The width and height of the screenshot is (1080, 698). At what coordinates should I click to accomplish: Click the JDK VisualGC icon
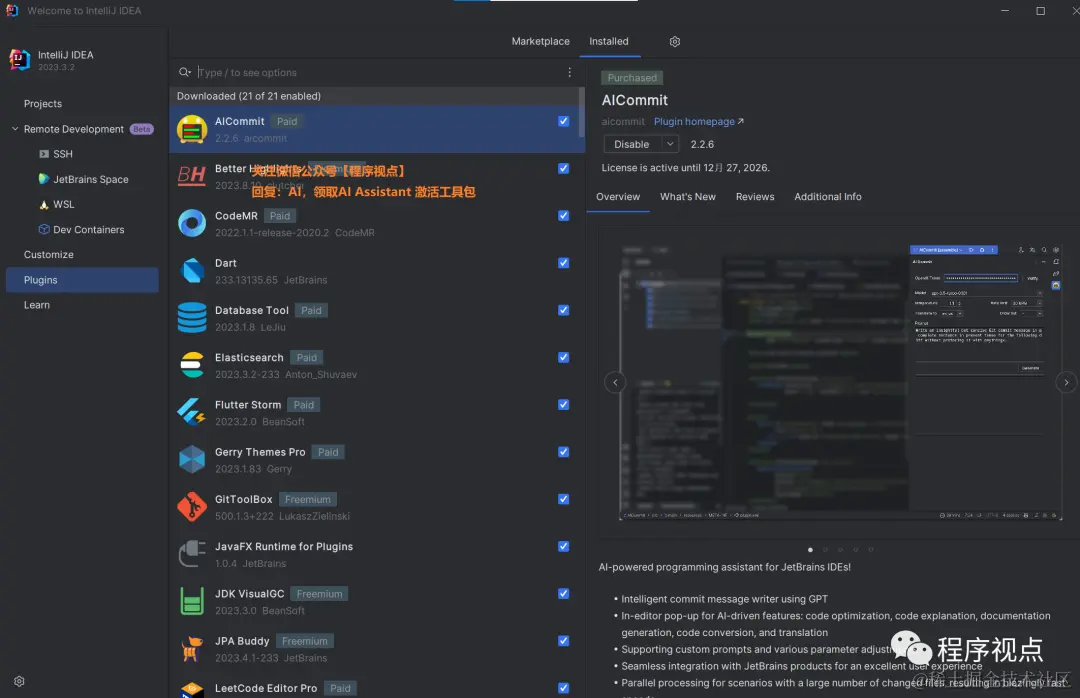[192, 602]
